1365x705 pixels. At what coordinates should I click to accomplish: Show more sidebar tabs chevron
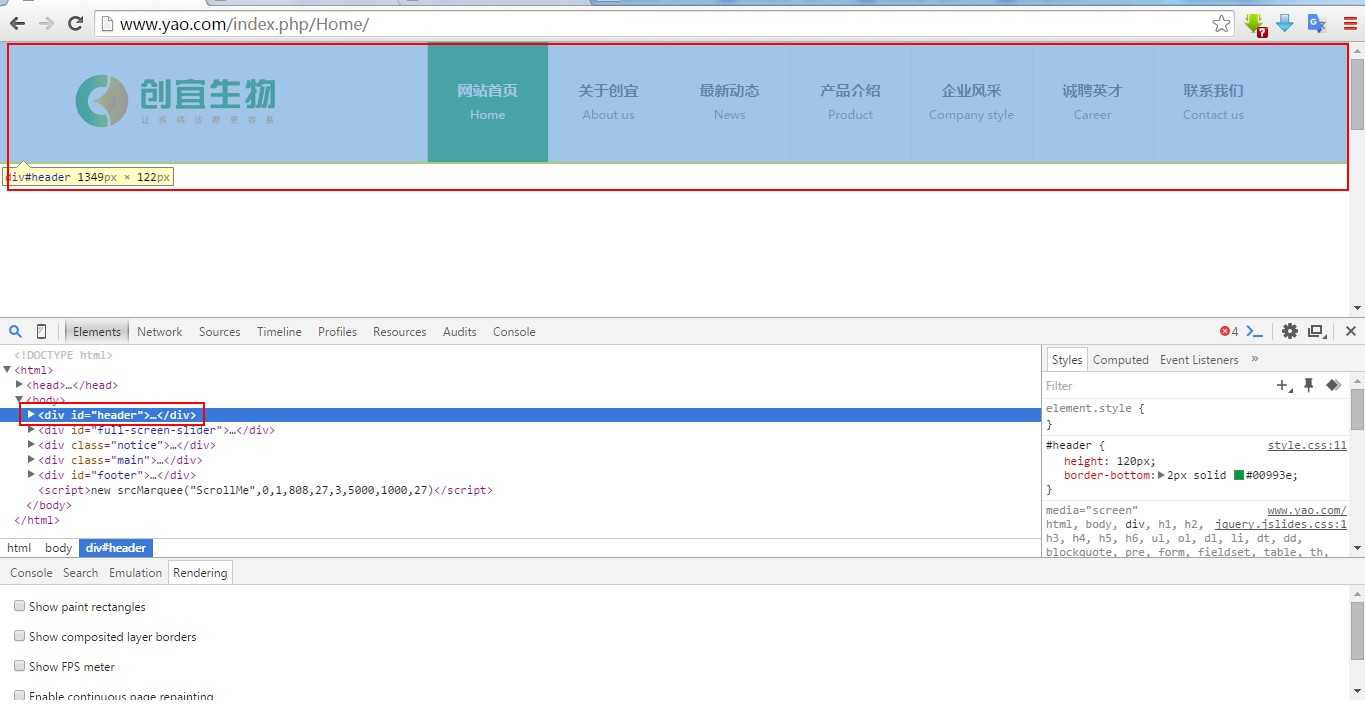point(1255,359)
